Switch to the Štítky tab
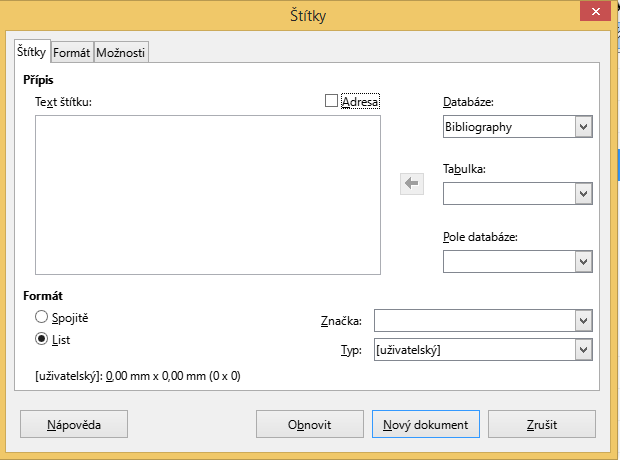Screen dimensions: 620x460 (x=32, y=51)
